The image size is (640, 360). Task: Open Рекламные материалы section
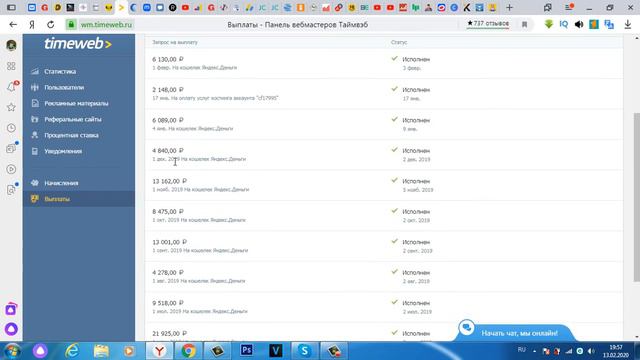(x=76, y=103)
